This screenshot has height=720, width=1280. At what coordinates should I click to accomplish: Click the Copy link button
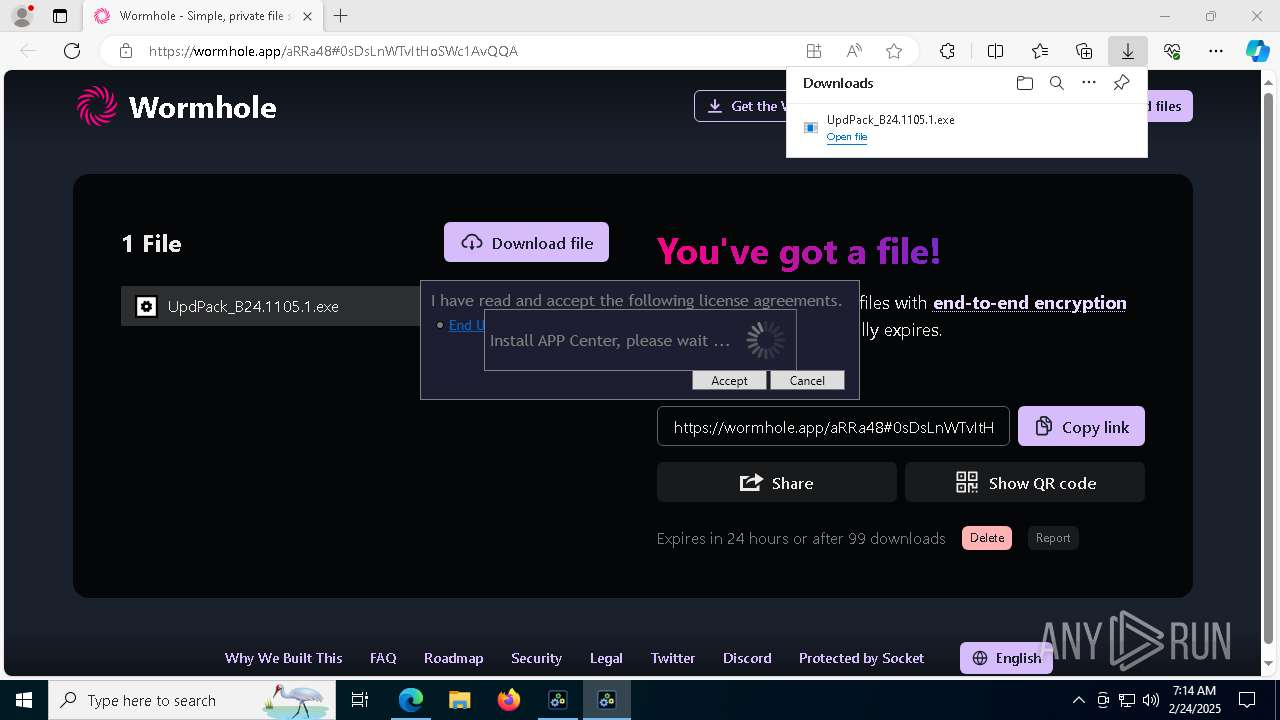click(x=1081, y=426)
